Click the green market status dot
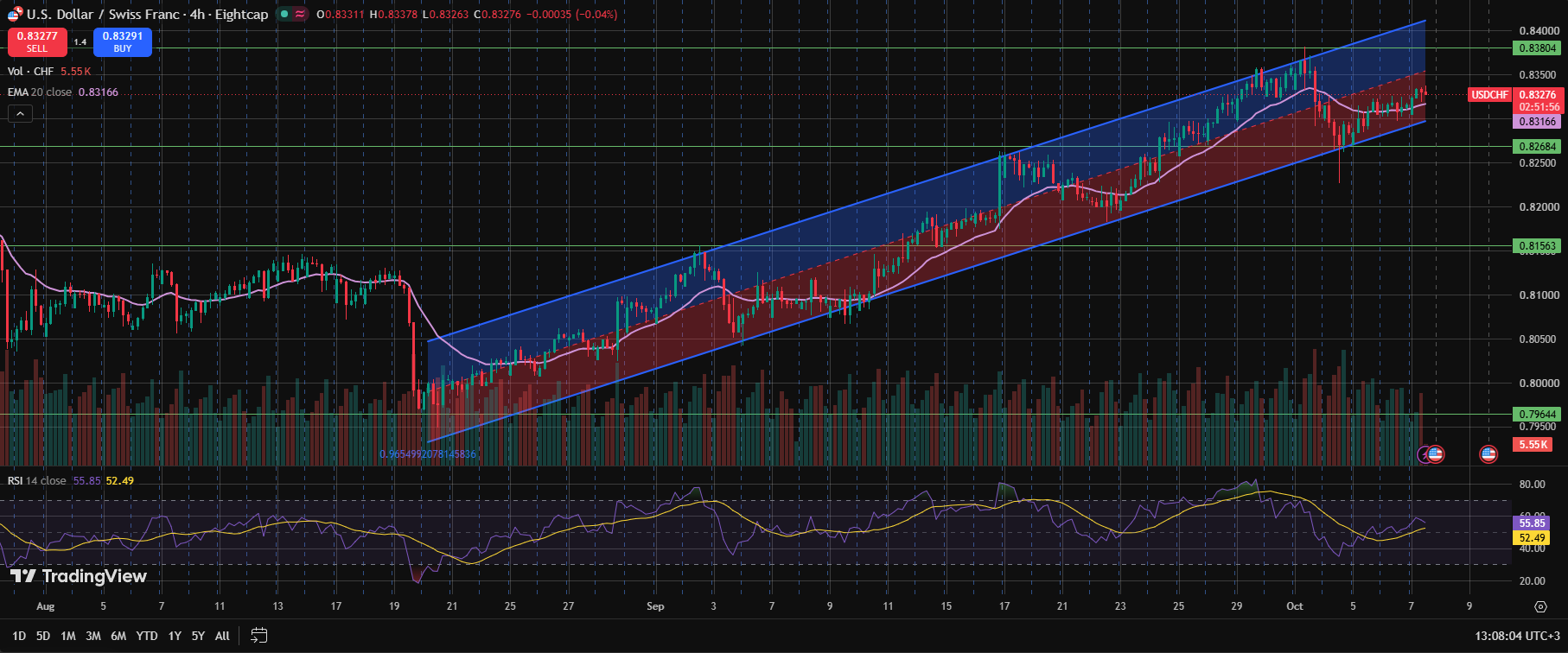Viewport: 1568px width, 653px height. point(284,14)
